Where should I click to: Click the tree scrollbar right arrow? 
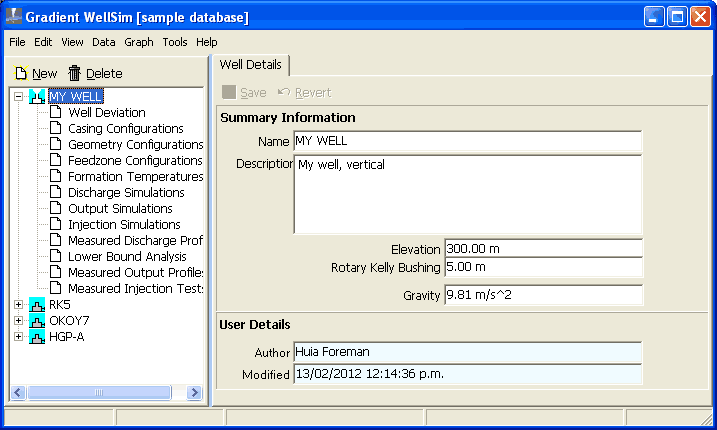click(x=194, y=392)
